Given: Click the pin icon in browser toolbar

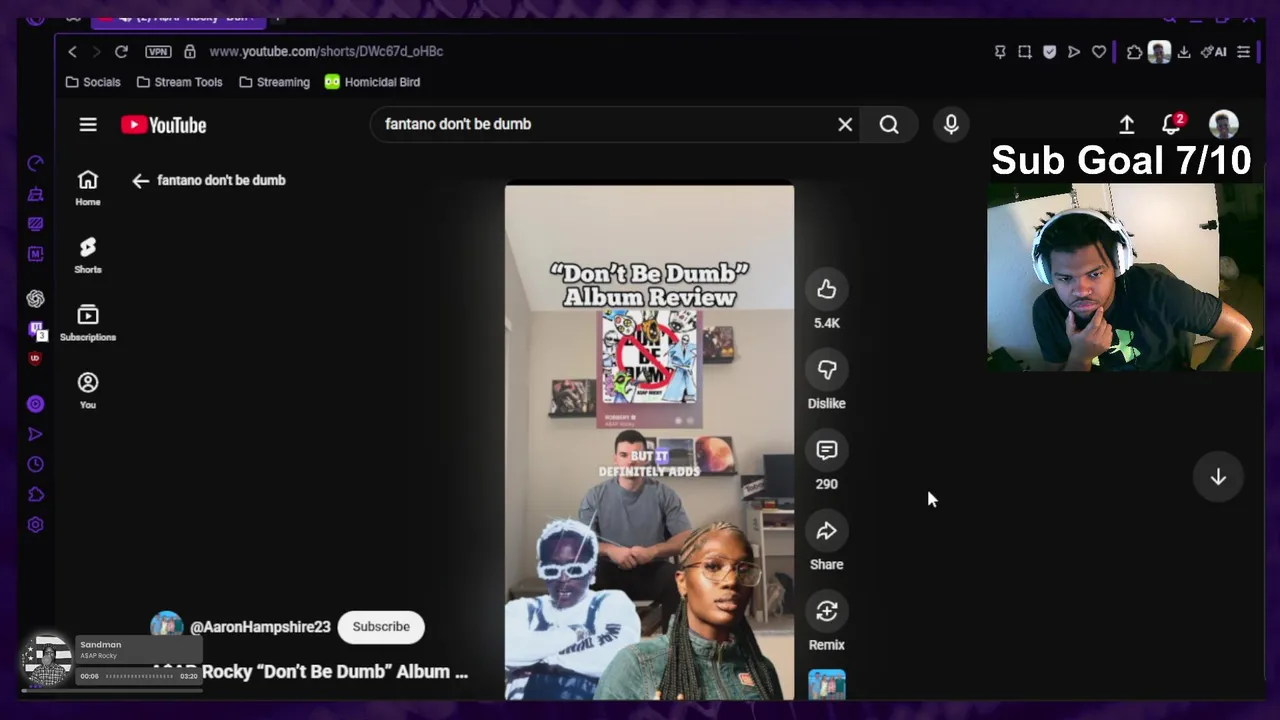Looking at the screenshot, I should (1000, 52).
